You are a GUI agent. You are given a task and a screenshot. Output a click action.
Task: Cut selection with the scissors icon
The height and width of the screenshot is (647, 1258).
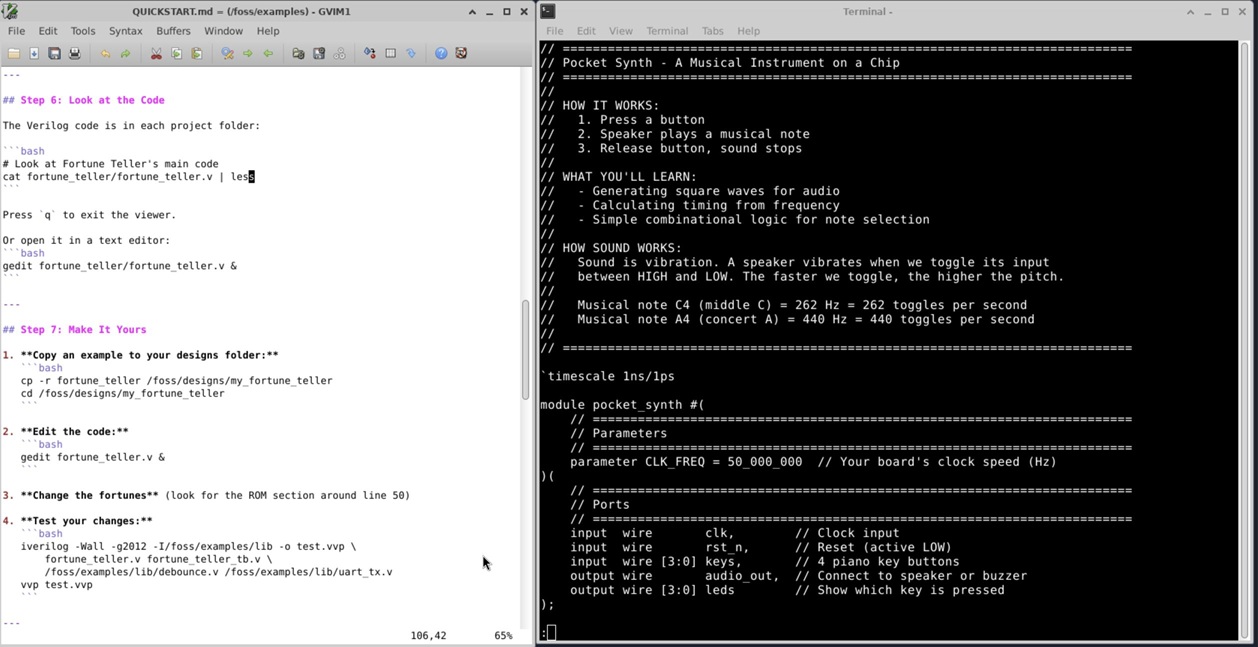156,54
